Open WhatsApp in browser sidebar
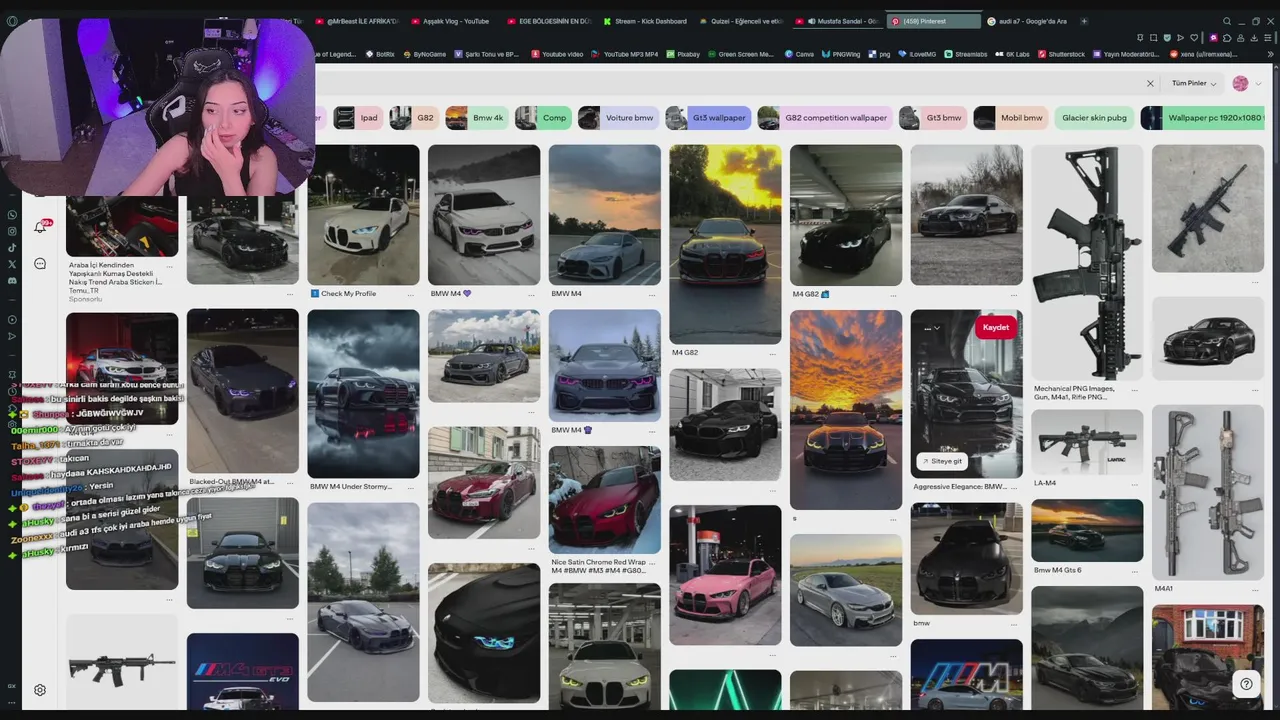Image resolution: width=1280 pixels, height=720 pixels. pos(12,215)
